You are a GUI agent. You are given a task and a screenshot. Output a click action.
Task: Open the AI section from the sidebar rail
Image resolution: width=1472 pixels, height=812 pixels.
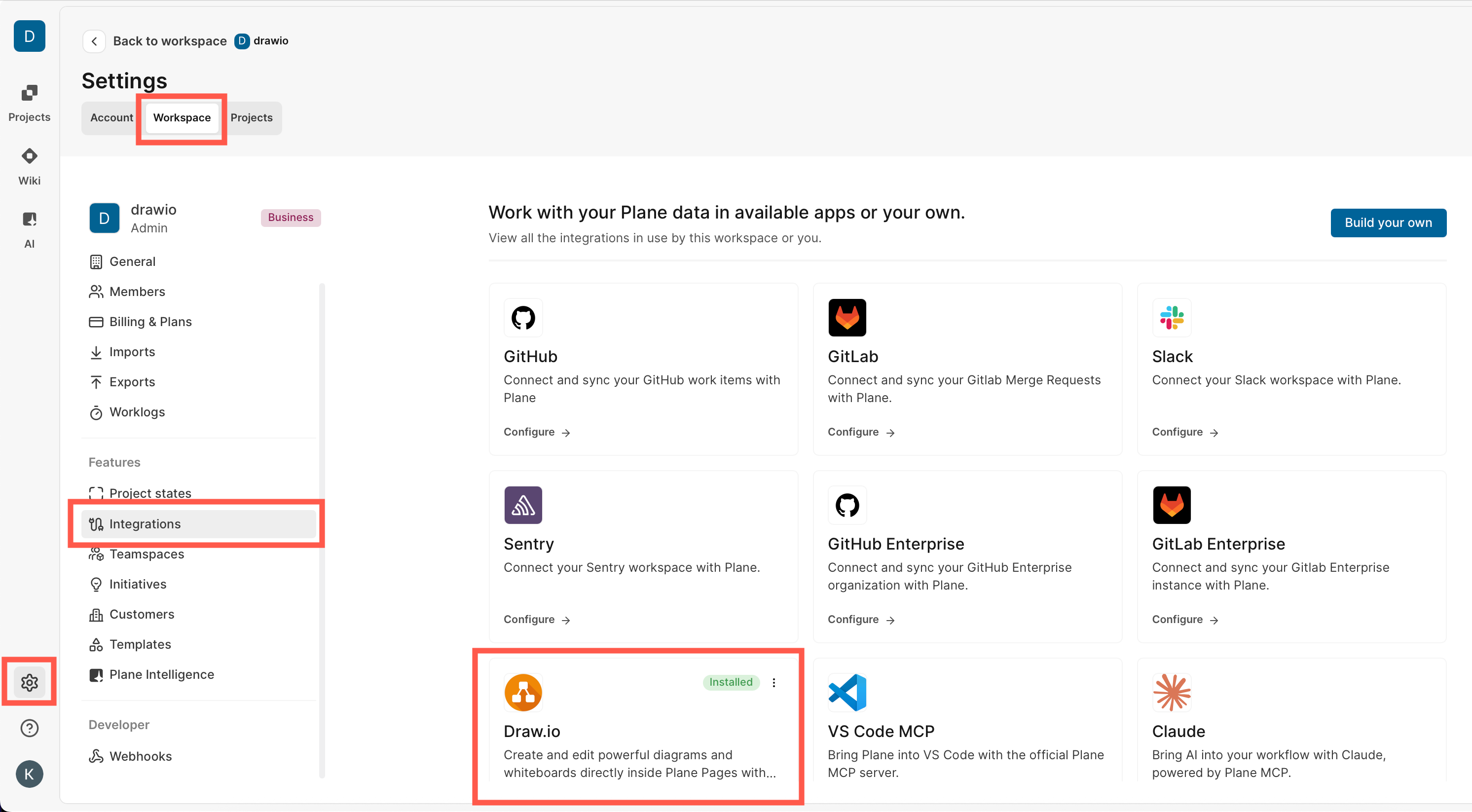coord(29,228)
